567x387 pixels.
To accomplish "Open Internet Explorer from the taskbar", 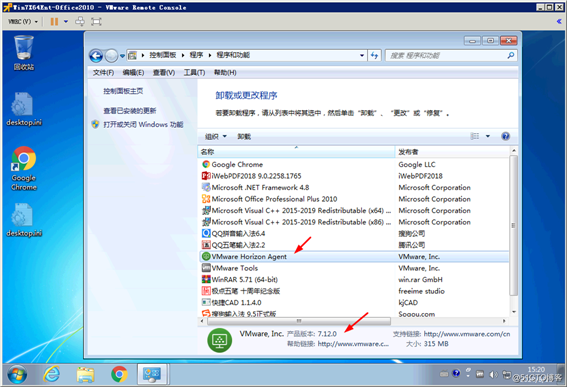I will coord(52,374).
